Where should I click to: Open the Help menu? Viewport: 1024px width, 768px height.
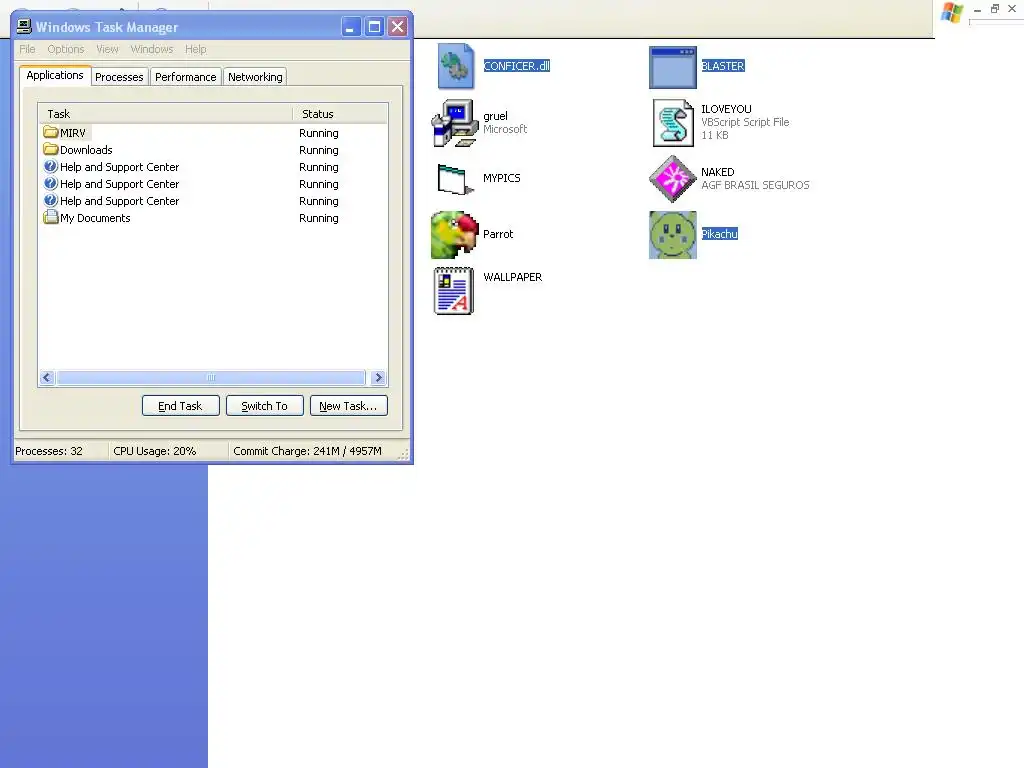195,49
